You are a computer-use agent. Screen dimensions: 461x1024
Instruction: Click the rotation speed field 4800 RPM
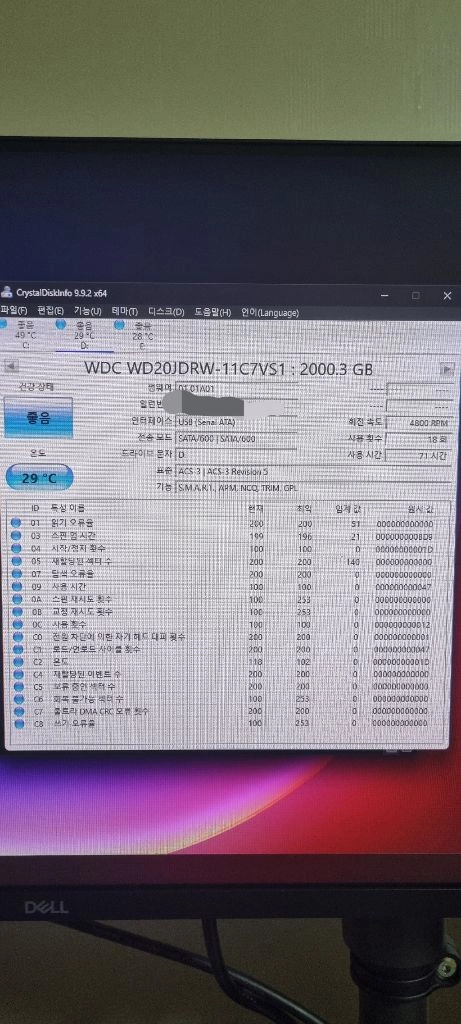[x=419, y=422]
